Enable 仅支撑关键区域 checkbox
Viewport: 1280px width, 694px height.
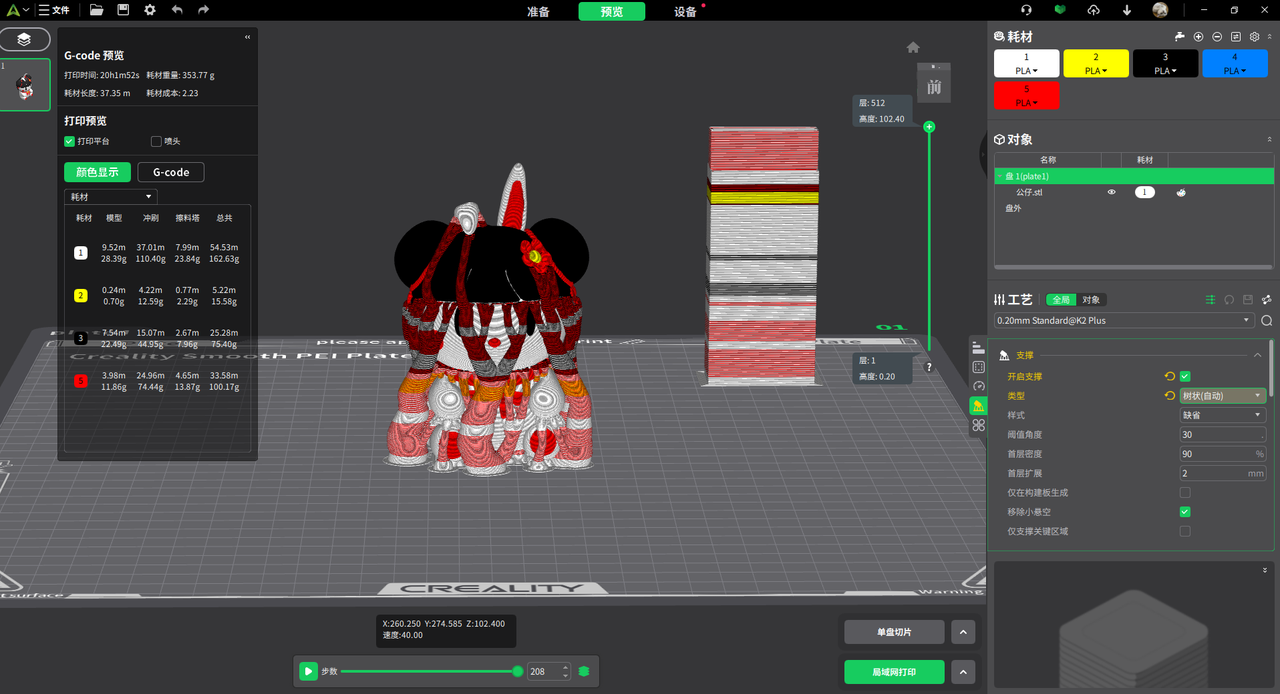[x=1185, y=531]
